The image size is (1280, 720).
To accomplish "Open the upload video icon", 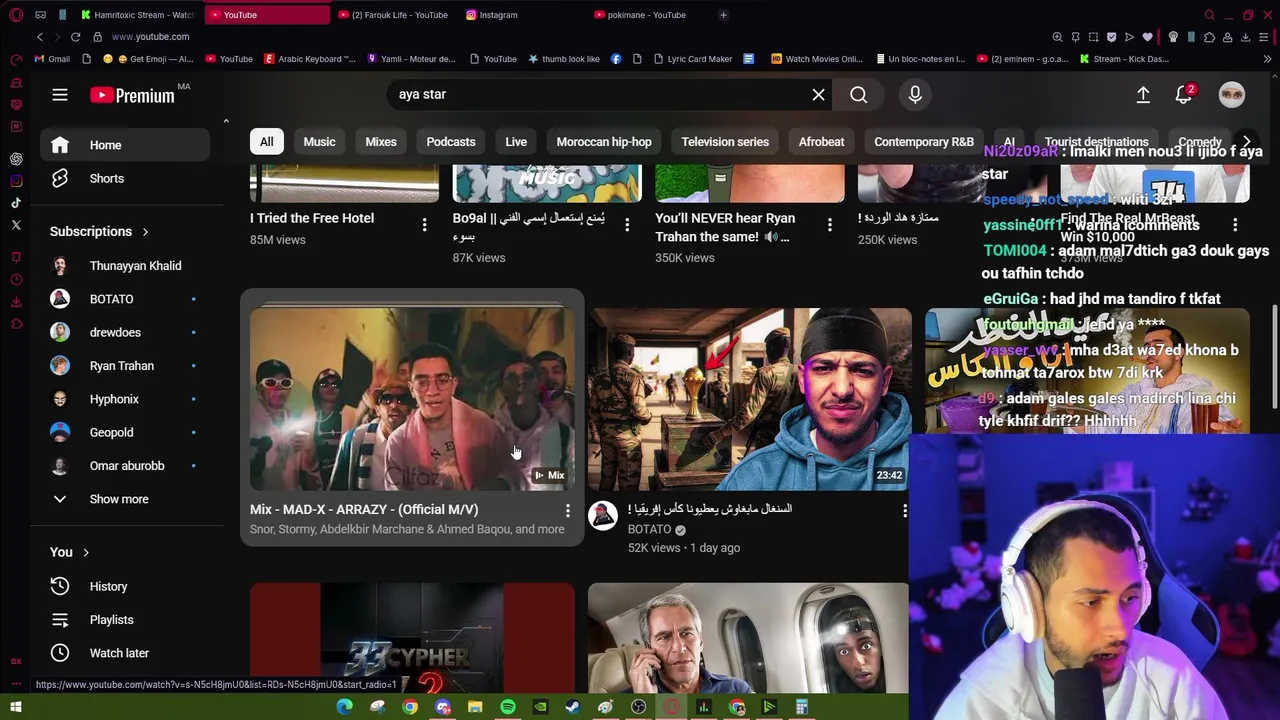I will 1143,94.
